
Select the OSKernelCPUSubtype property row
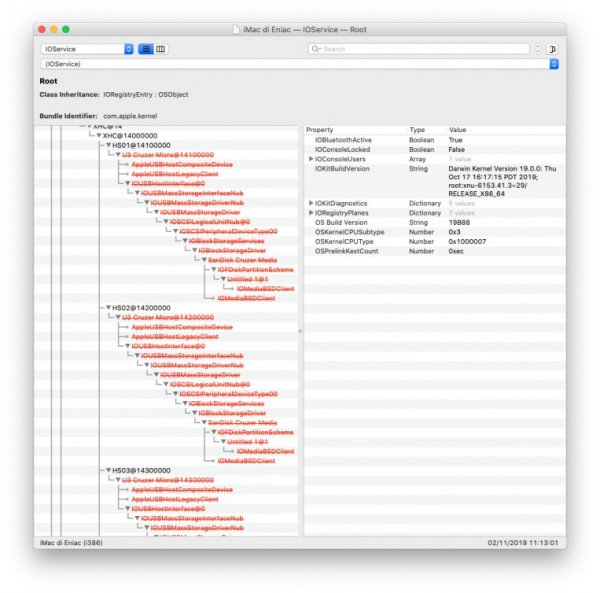[x=435, y=232]
